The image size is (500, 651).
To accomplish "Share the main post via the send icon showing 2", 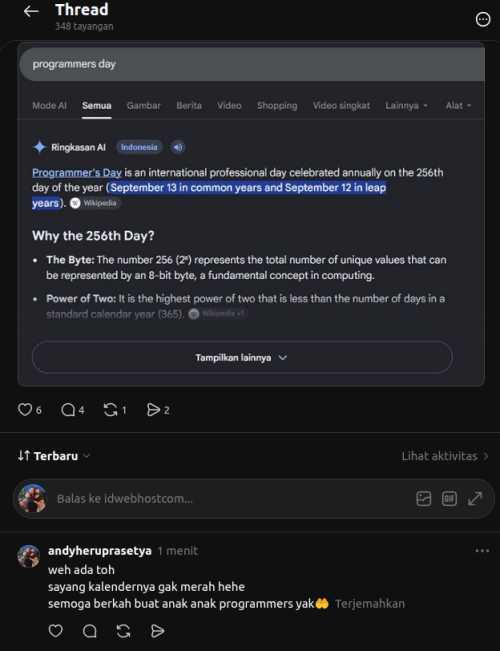I will click(x=153, y=410).
